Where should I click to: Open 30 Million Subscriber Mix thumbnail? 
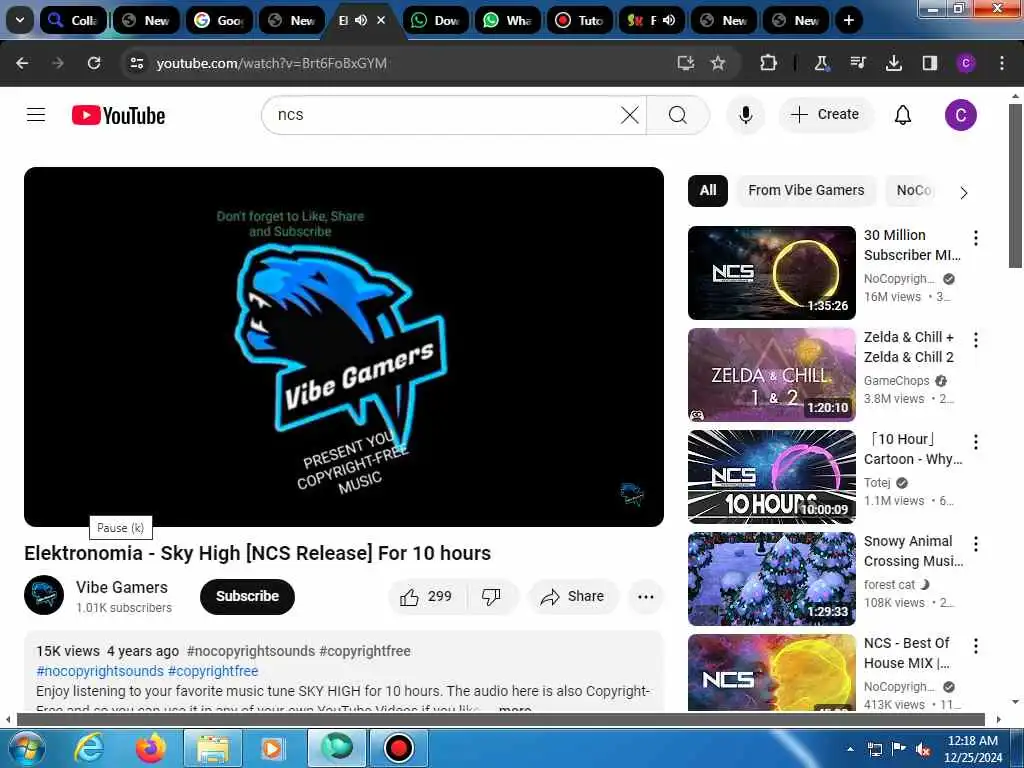click(771, 272)
